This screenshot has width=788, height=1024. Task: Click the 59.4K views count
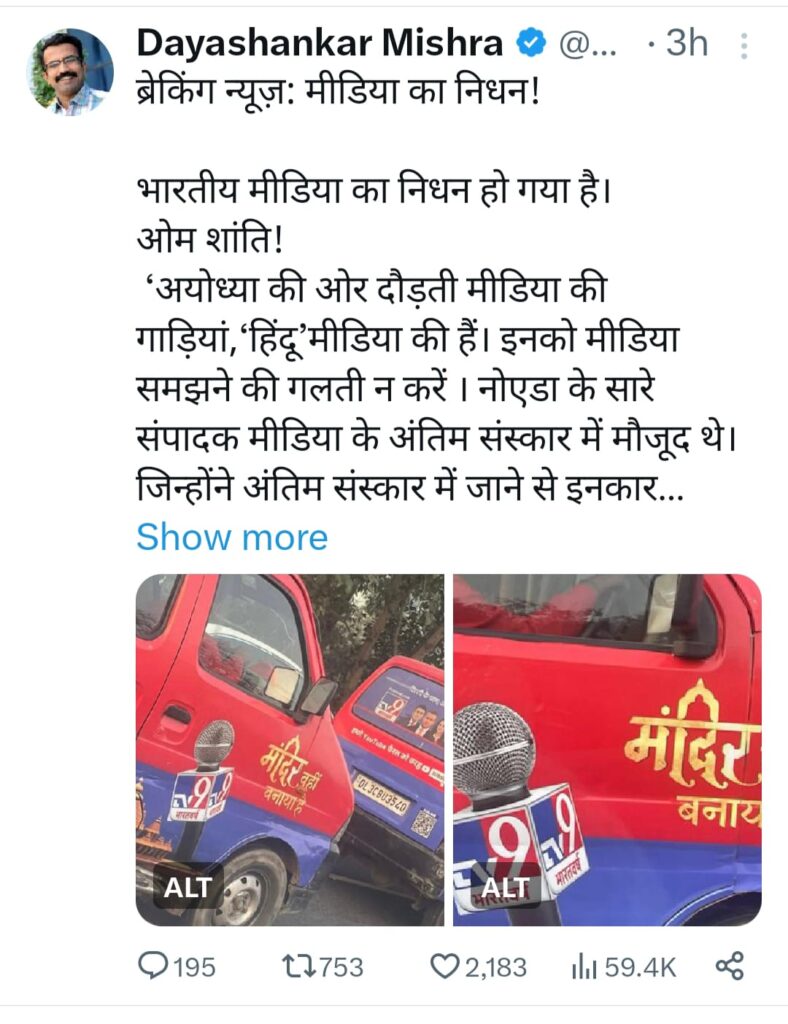[x=640, y=967]
